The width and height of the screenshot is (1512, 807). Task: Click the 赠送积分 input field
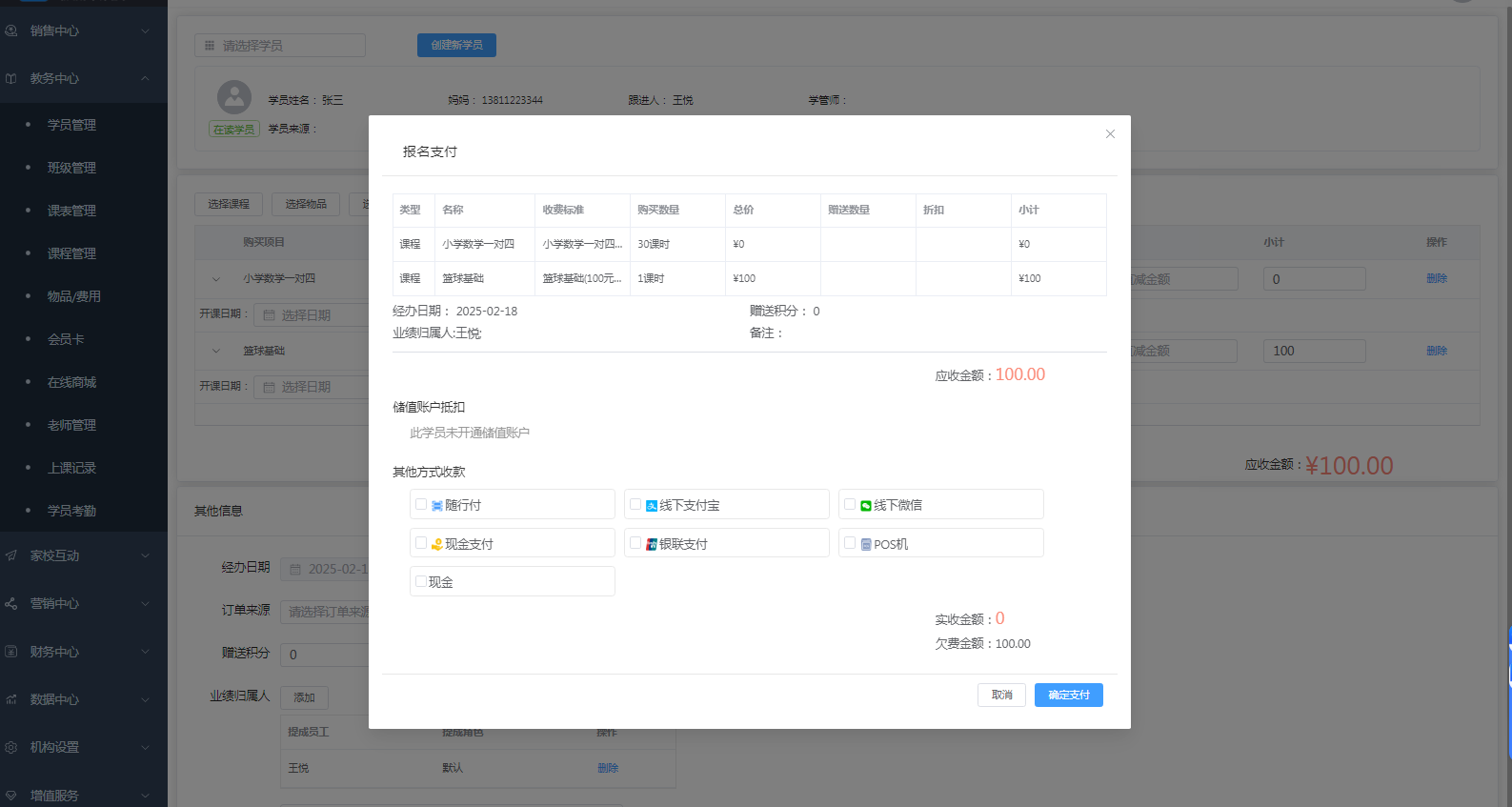pyautogui.click(x=324, y=655)
